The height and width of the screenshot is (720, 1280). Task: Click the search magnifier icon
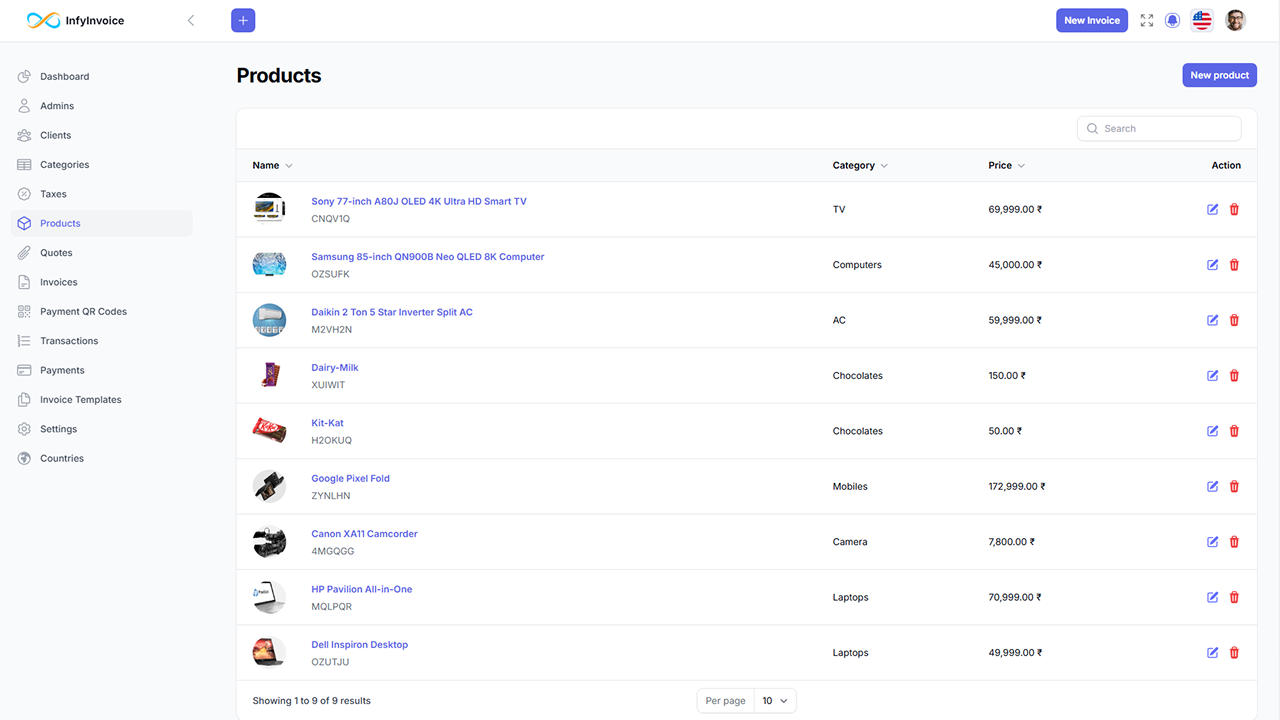[x=1092, y=128]
